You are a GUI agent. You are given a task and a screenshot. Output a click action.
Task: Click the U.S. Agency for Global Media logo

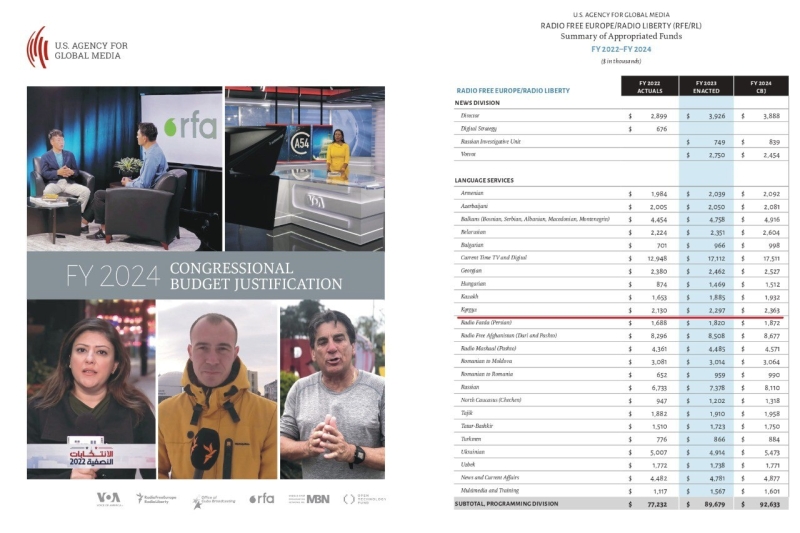(x=77, y=47)
